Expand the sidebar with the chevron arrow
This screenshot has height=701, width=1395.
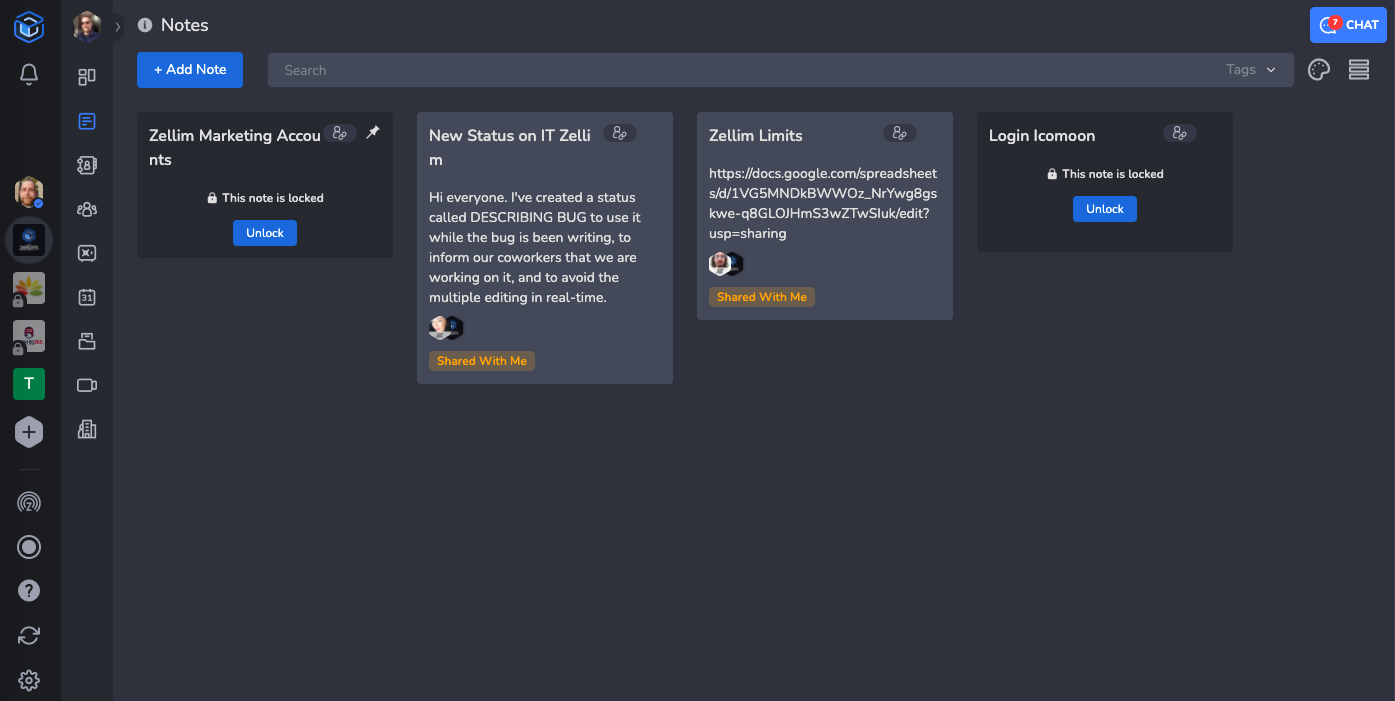(x=117, y=27)
